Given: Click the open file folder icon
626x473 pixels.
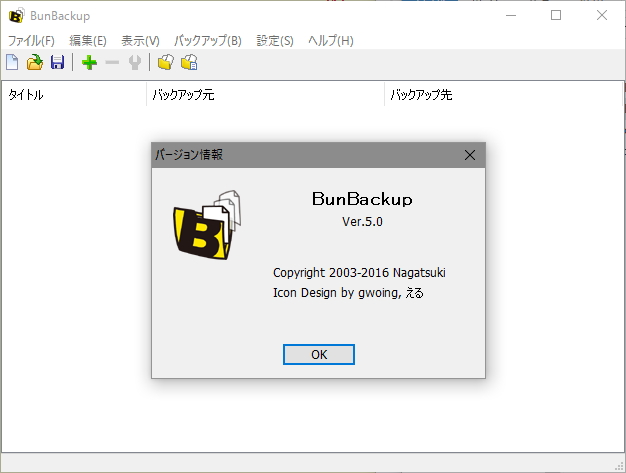Looking at the screenshot, I should (x=35, y=62).
